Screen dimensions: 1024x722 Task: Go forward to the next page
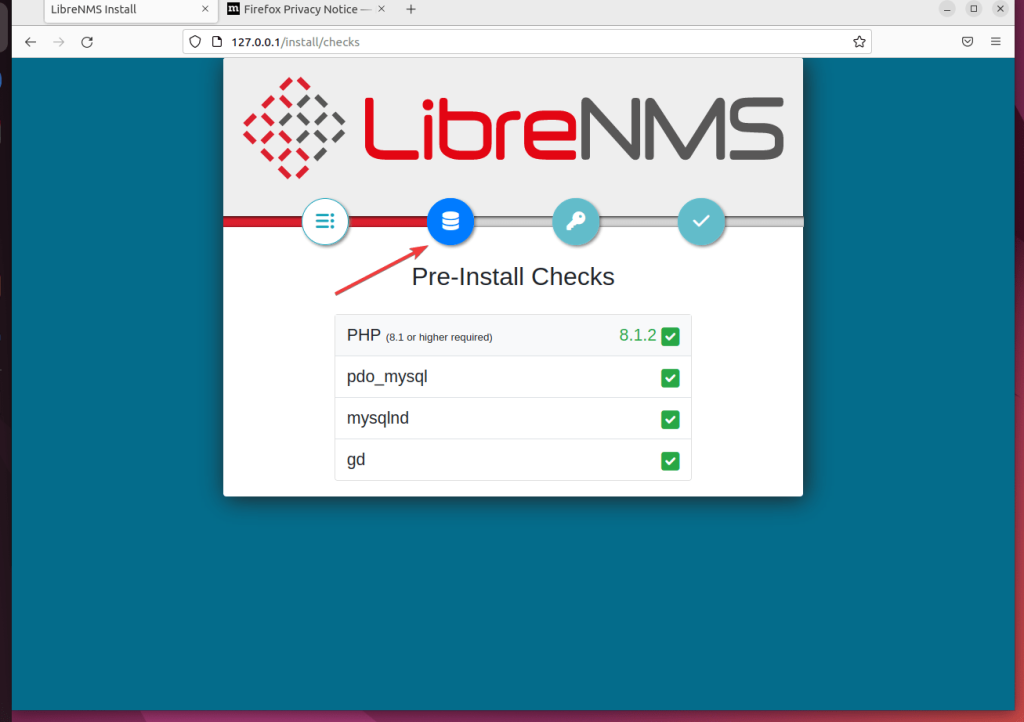pos(59,42)
